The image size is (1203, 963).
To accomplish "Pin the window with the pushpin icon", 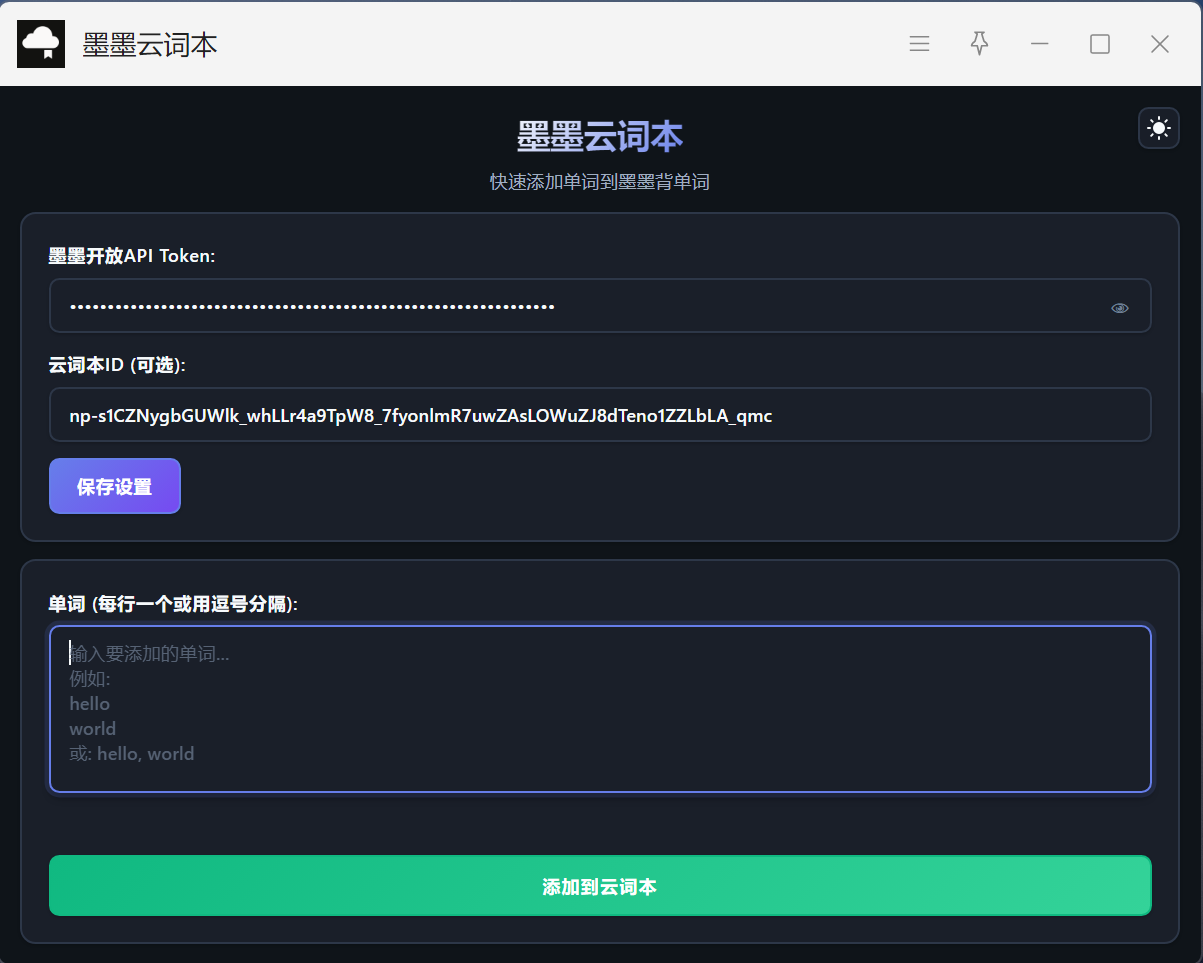I will coord(980,43).
